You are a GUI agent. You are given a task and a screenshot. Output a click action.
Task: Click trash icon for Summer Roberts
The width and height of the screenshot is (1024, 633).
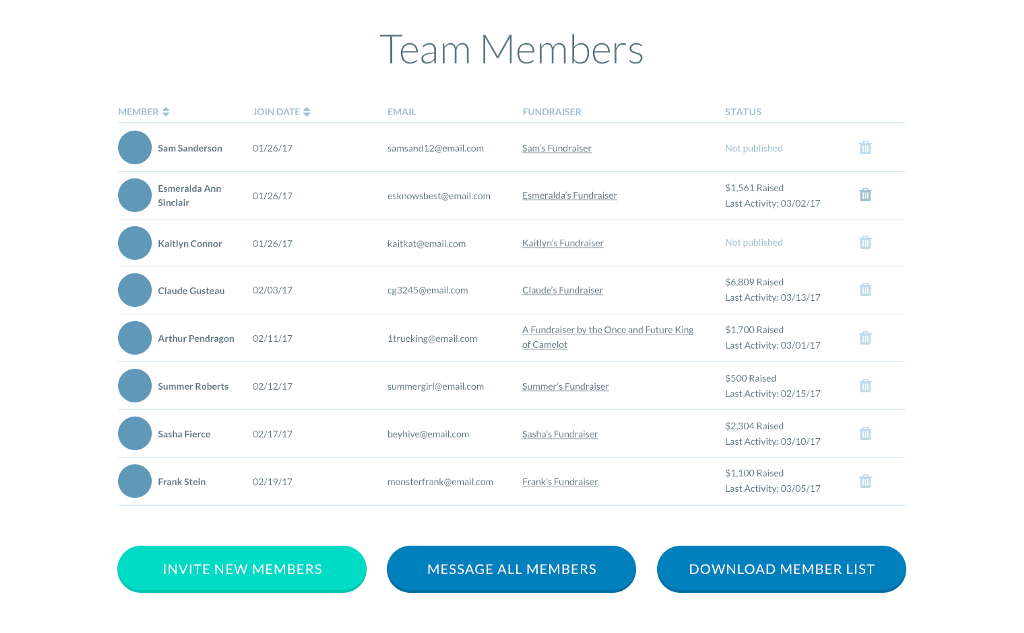[x=865, y=385]
